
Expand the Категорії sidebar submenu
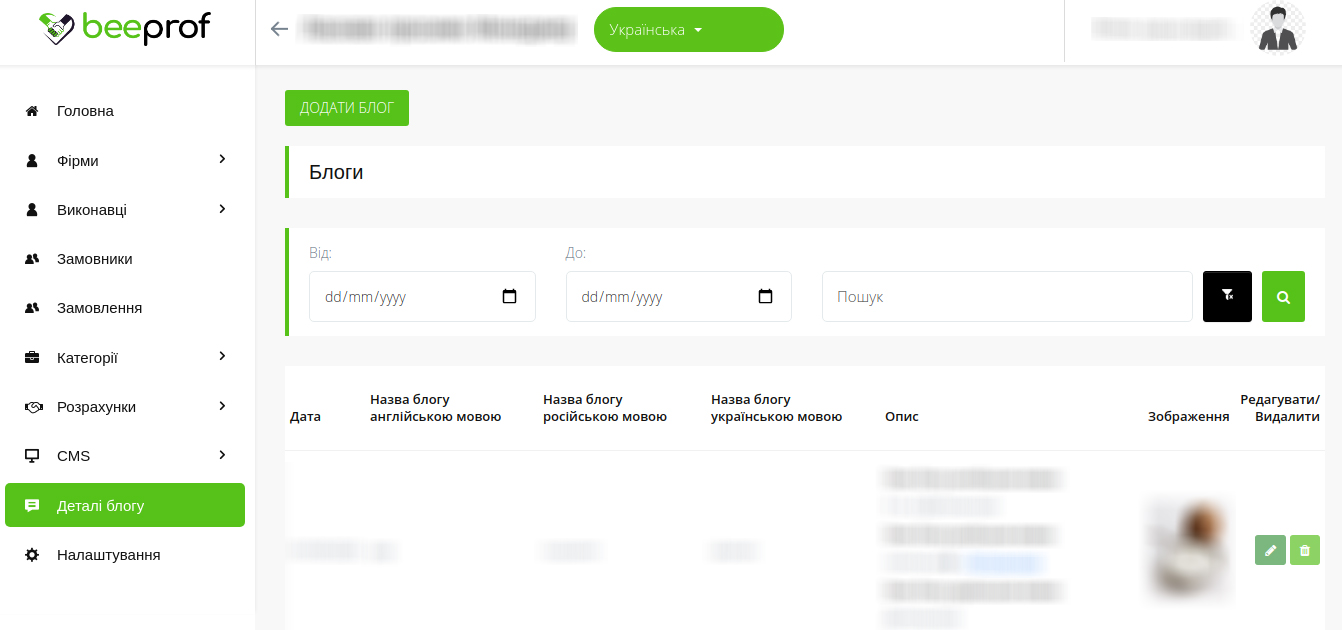point(221,357)
